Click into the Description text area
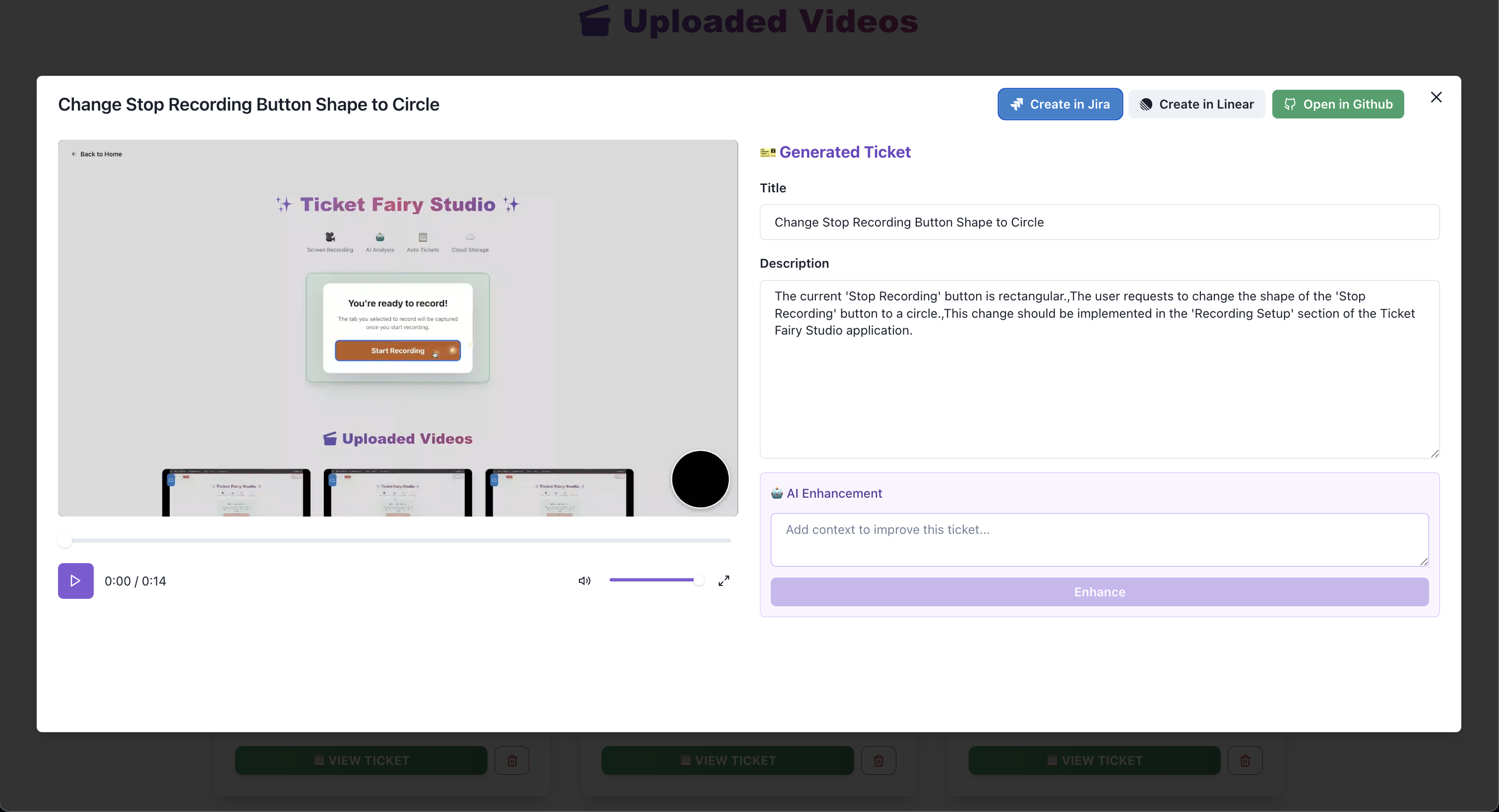The height and width of the screenshot is (812, 1499). (x=1099, y=378)
